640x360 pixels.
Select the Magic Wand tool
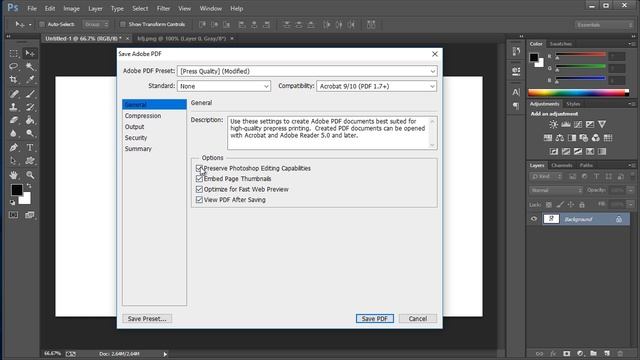coord(30,67)
